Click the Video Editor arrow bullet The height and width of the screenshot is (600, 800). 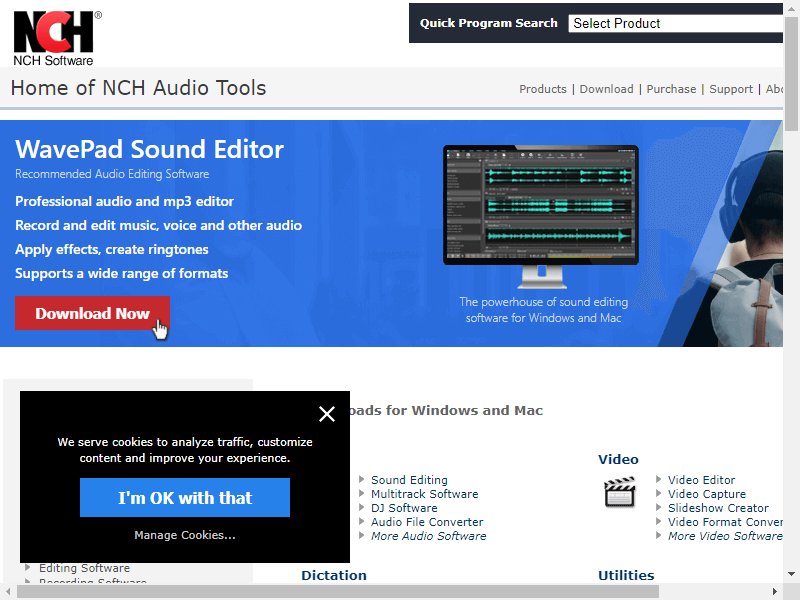(x=658, y=479)
